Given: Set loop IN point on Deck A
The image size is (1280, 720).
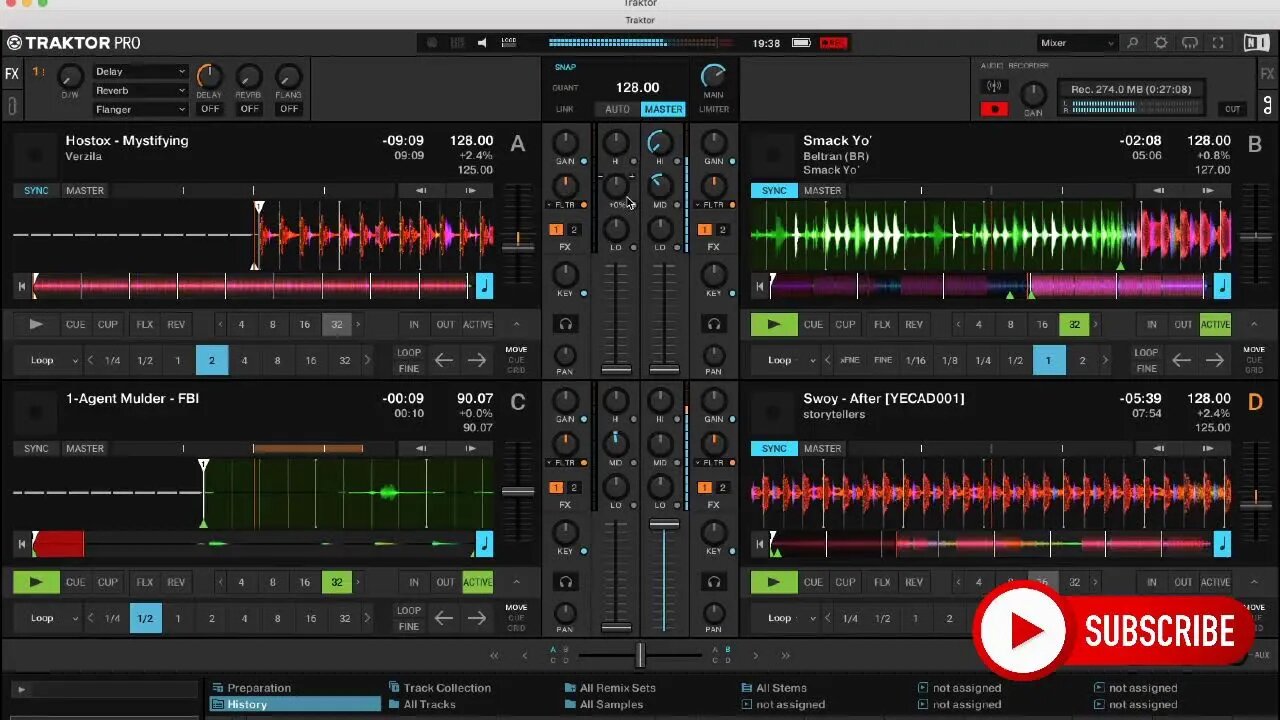Looking at the screenshot, I should (x=414, y=325).
